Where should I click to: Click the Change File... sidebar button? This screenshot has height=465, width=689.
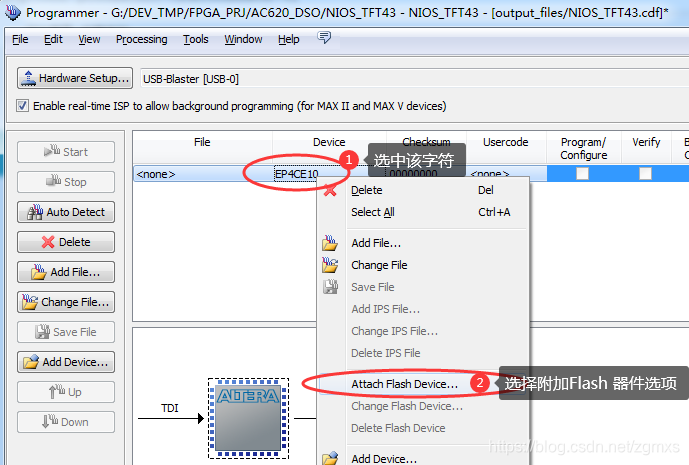(66, 302)
